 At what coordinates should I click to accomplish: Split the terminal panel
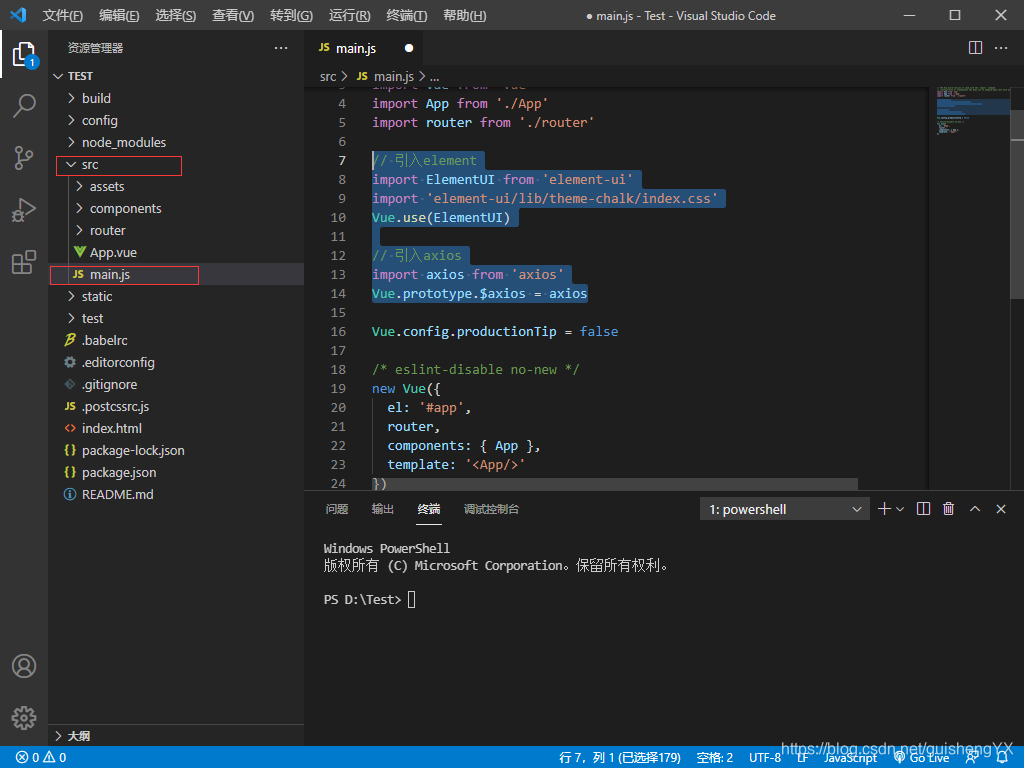coord(923,509)
